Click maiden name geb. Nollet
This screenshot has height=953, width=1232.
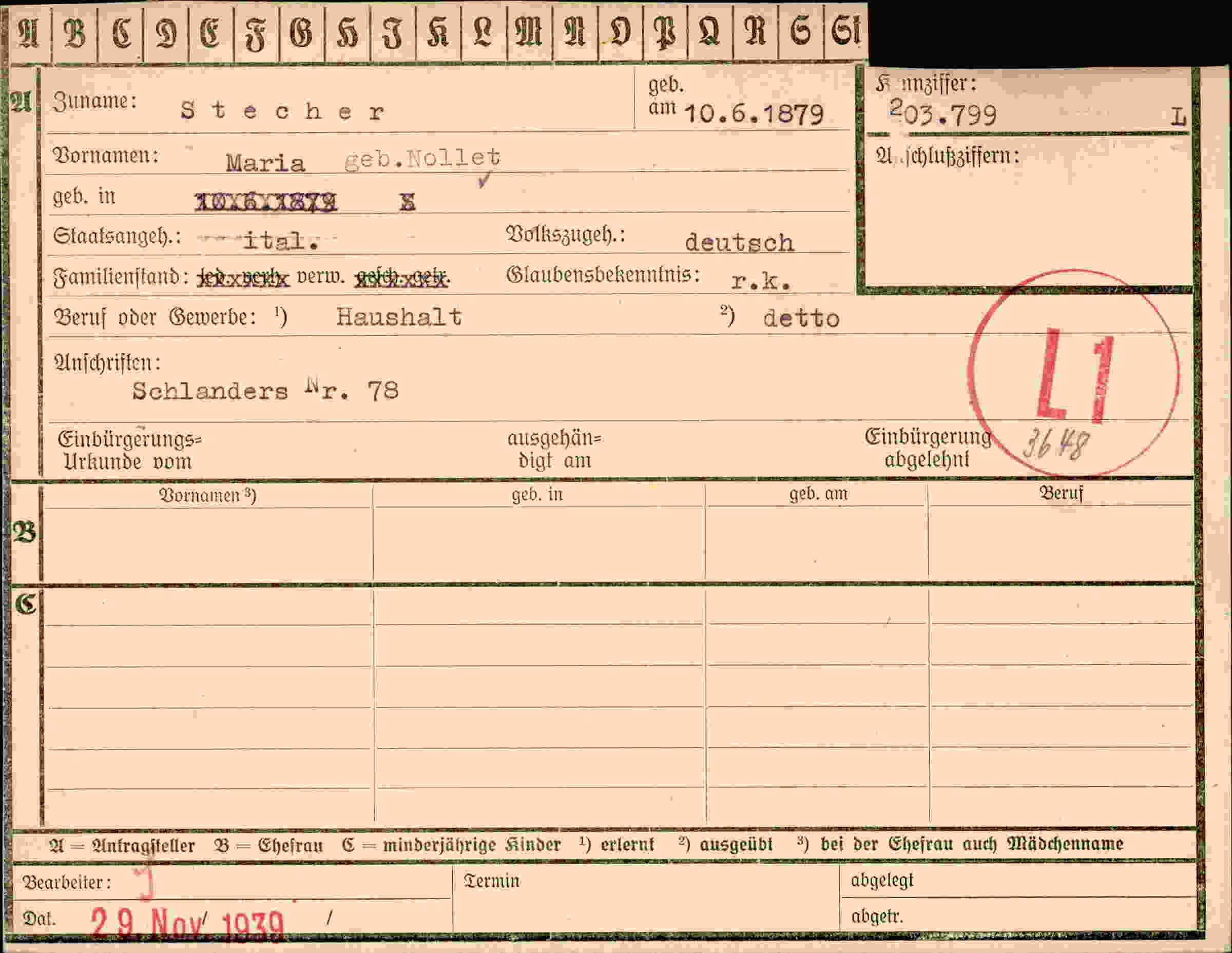(422, 158)
